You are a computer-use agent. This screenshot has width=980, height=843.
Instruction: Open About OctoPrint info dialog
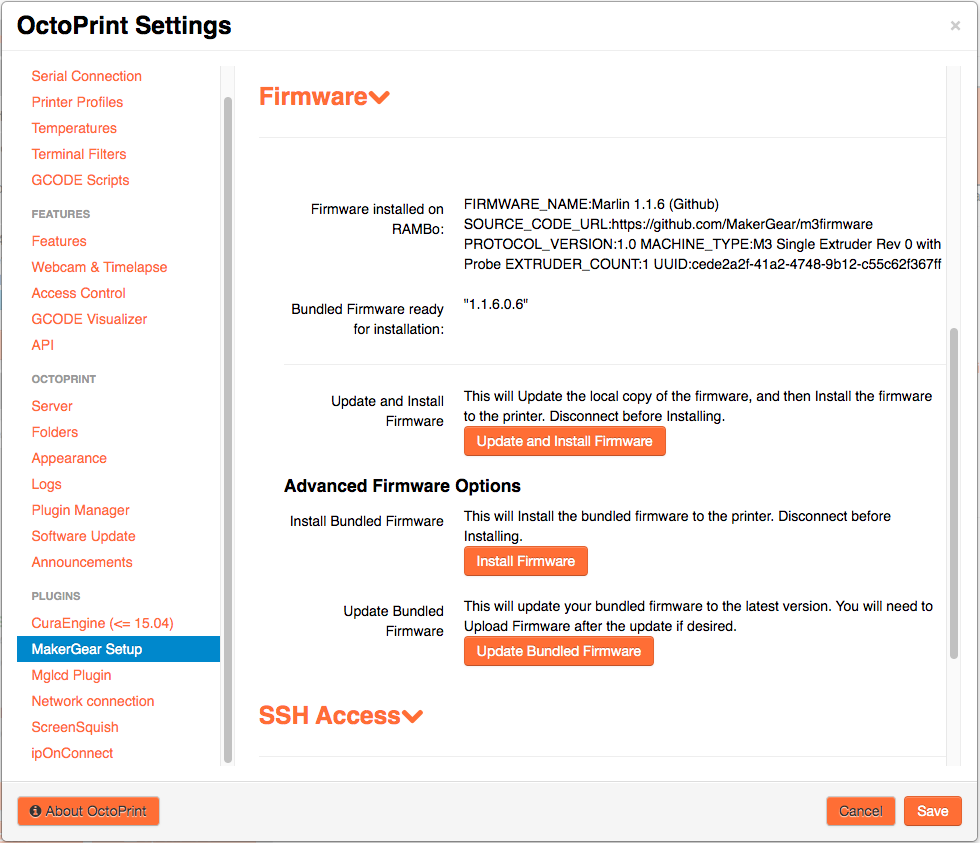tap(88, 811)
